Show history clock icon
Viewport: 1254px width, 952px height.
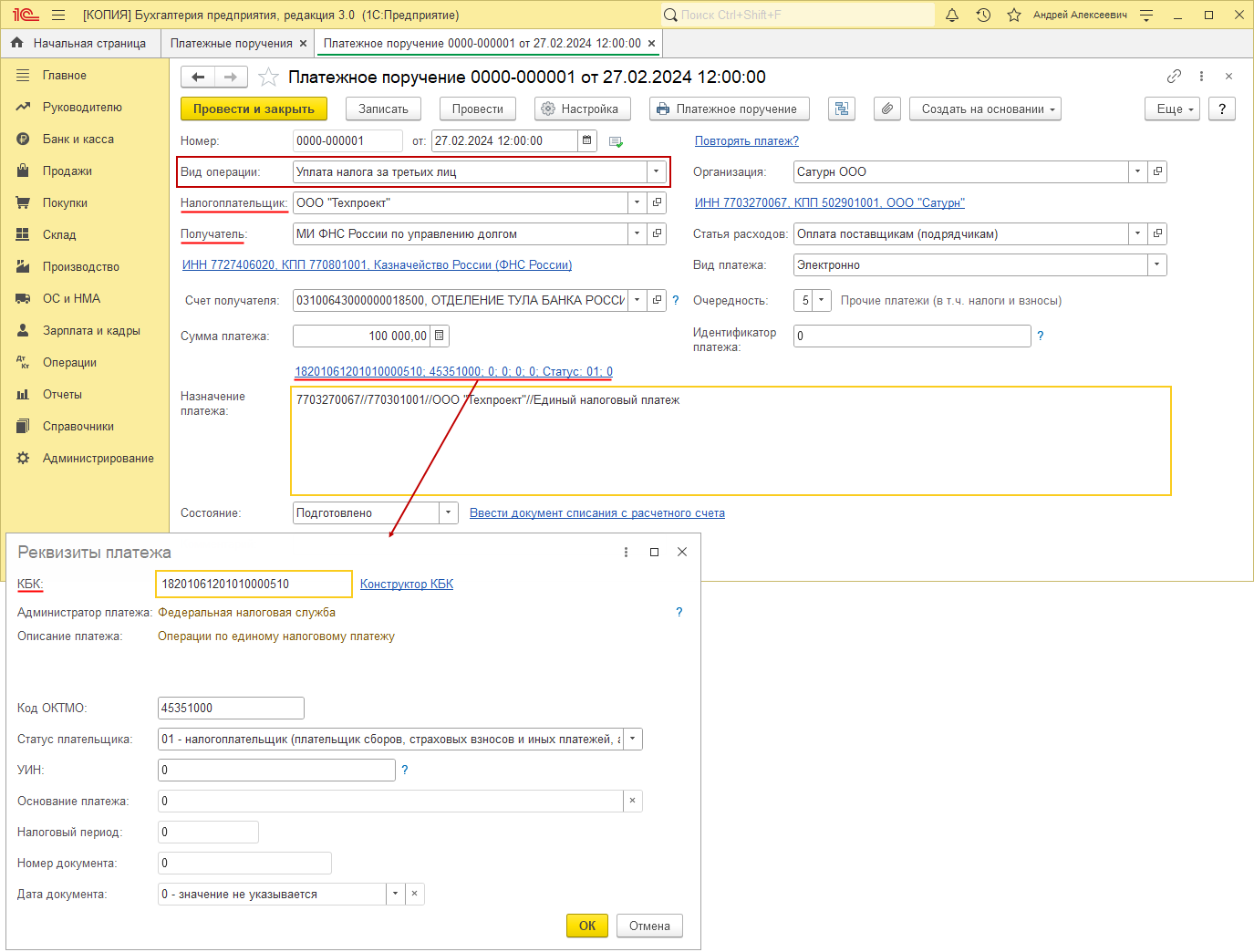click(x=983, y=15)
